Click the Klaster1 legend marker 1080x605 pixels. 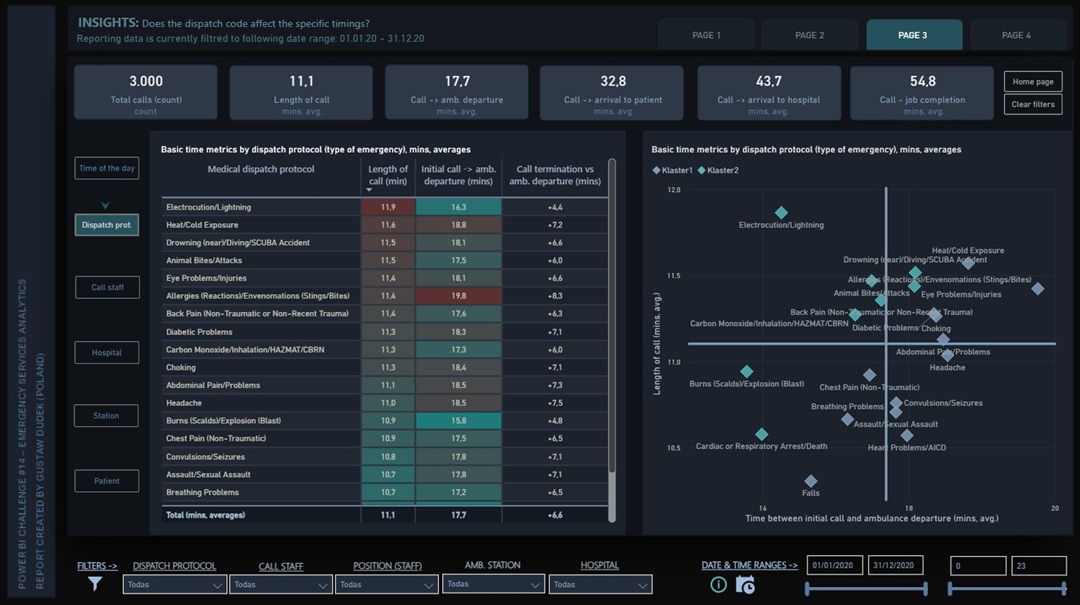click(657, 171)
